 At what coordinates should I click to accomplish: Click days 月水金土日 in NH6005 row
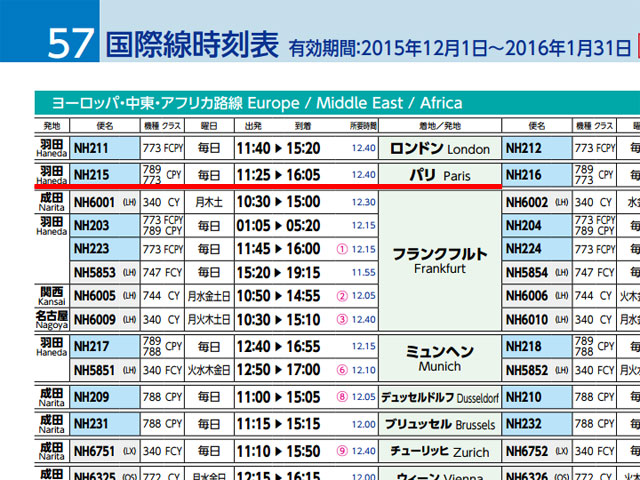point(209,296)
